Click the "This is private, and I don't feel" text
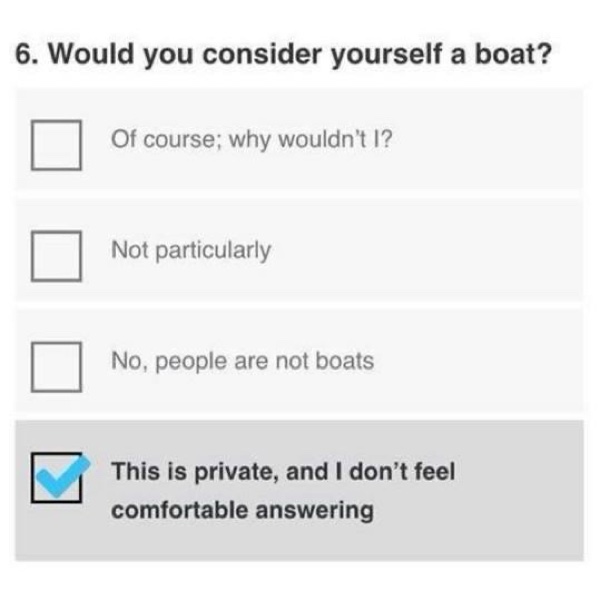600x600 pixels. 282,470
